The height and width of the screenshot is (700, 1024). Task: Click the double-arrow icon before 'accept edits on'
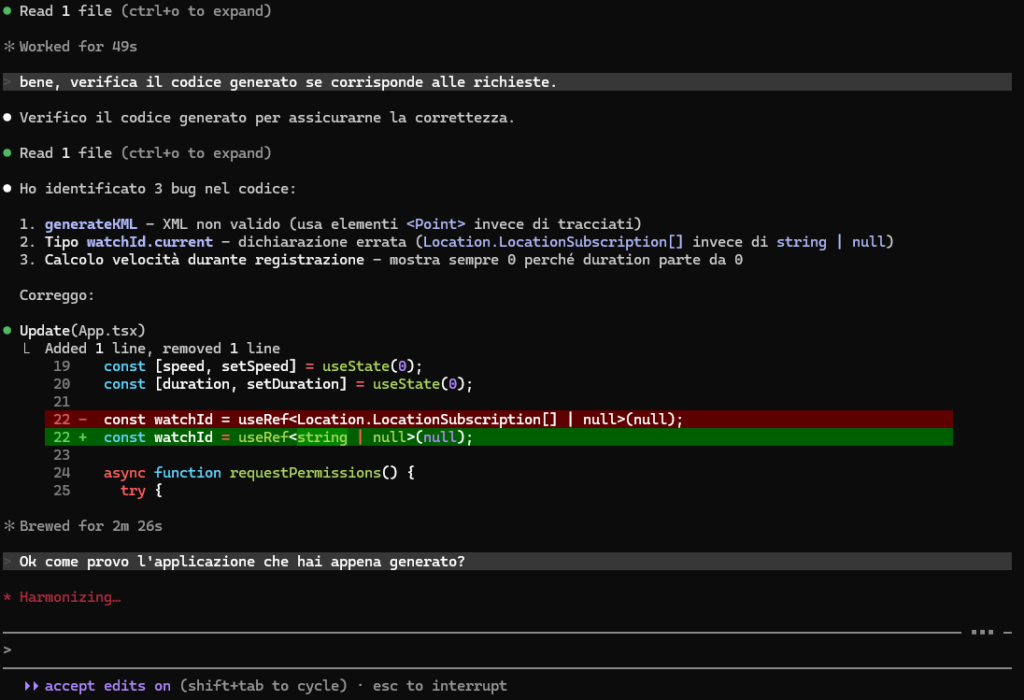[x=31, y=686]
